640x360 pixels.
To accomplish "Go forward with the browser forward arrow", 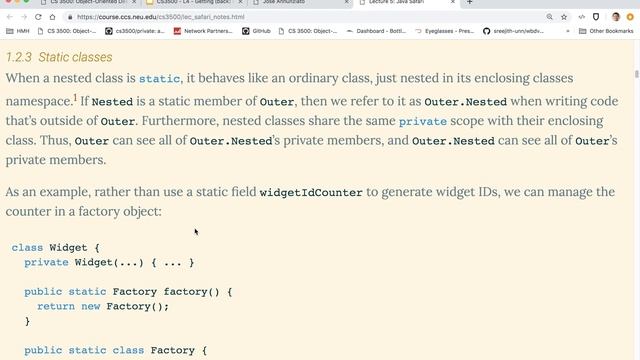I will click(24, 17).
